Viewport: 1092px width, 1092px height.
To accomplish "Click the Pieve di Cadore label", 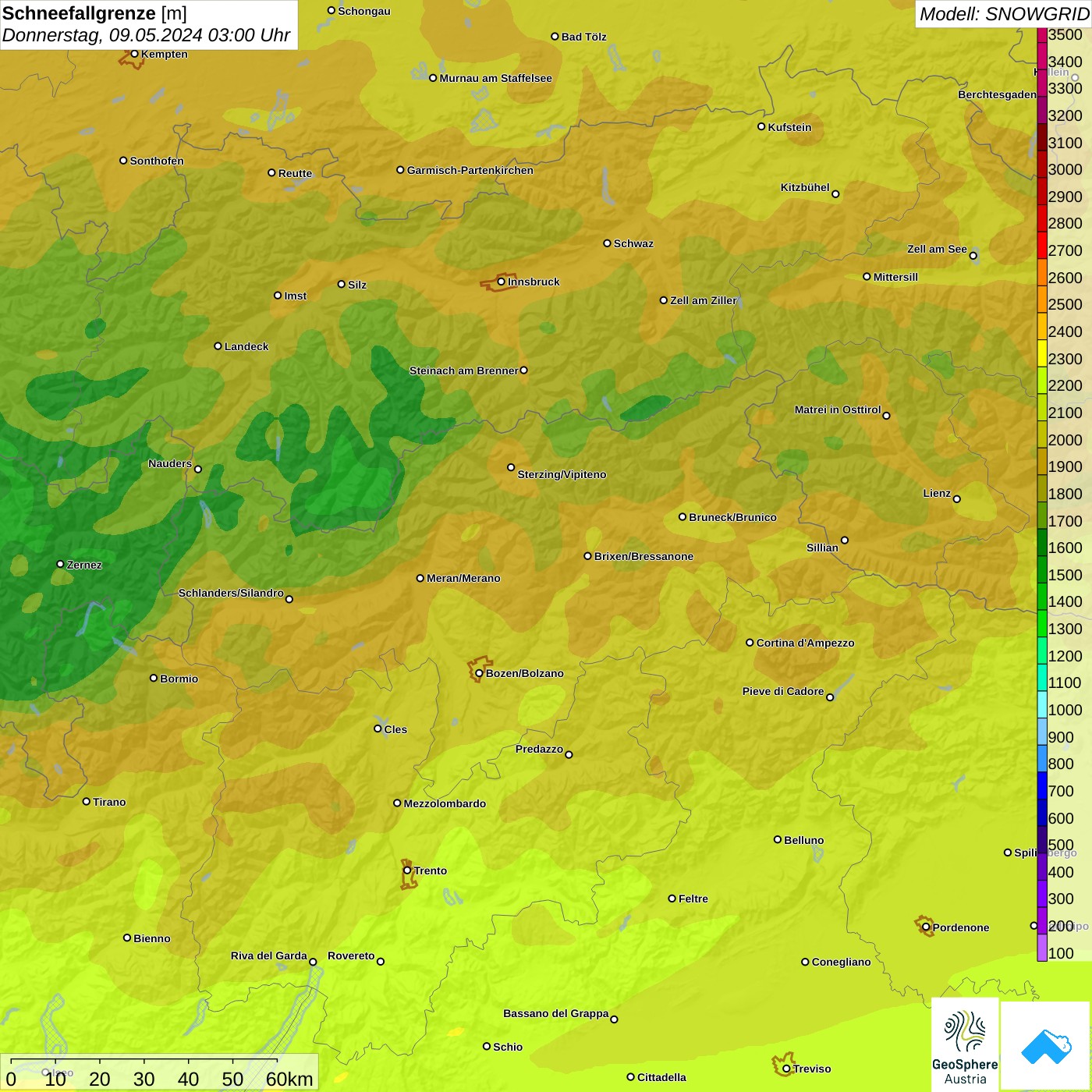I will [x=782, y=691].
